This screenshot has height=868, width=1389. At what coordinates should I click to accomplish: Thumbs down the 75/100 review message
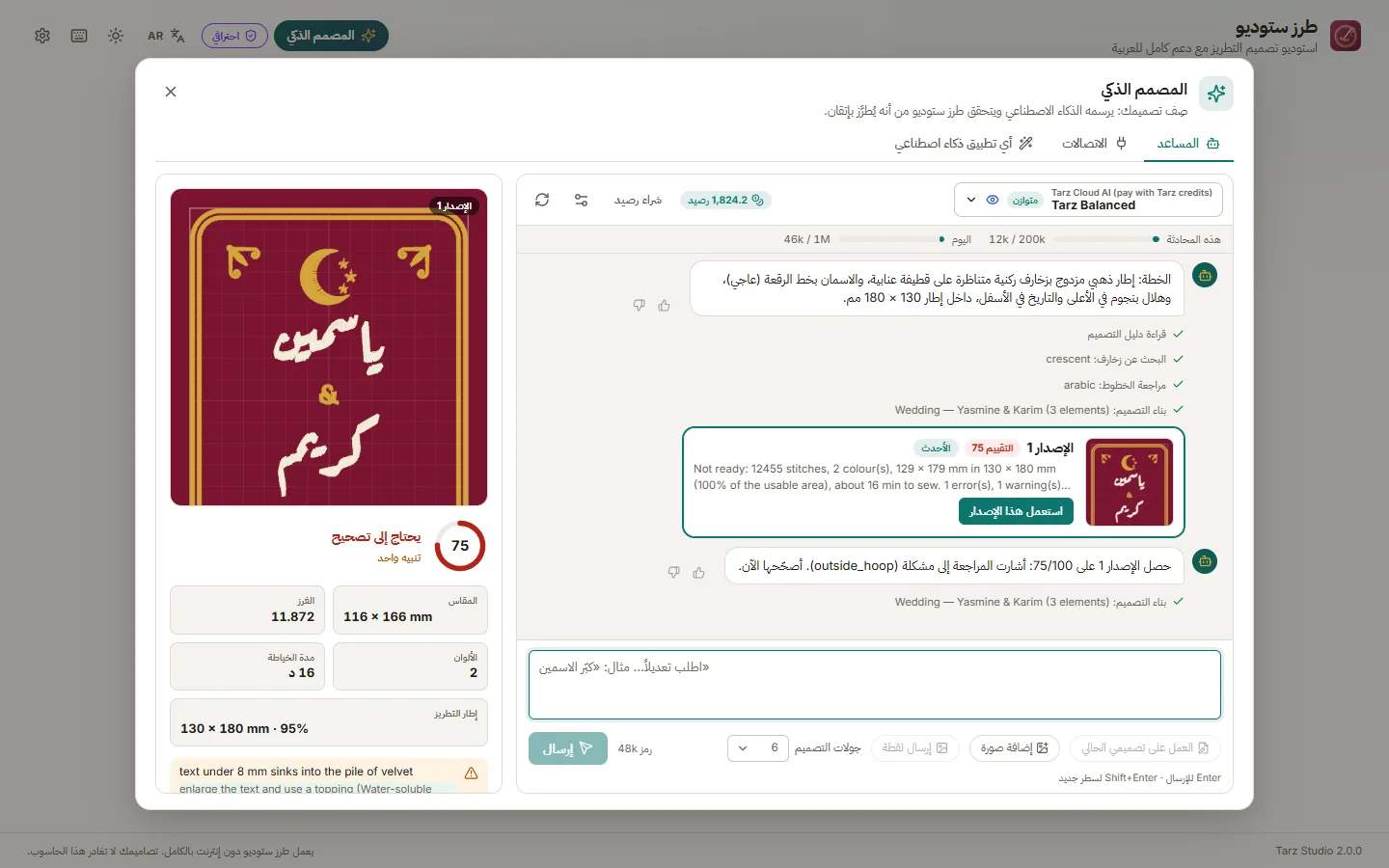pyautogui.click(x=673, y=573)
